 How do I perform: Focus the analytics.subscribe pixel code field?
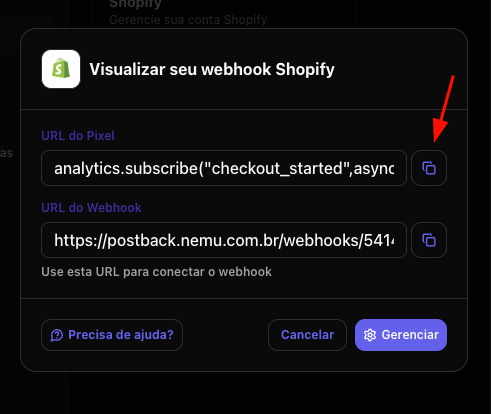click(x=224, y=168)
